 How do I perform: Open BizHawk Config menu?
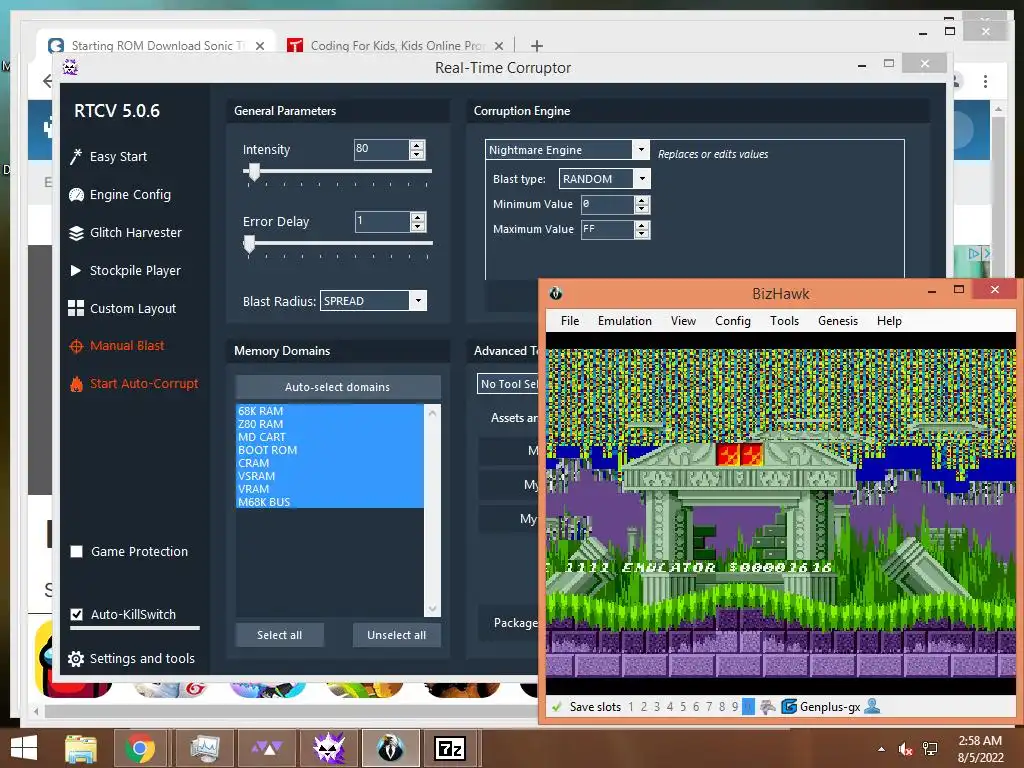point(733,321)
